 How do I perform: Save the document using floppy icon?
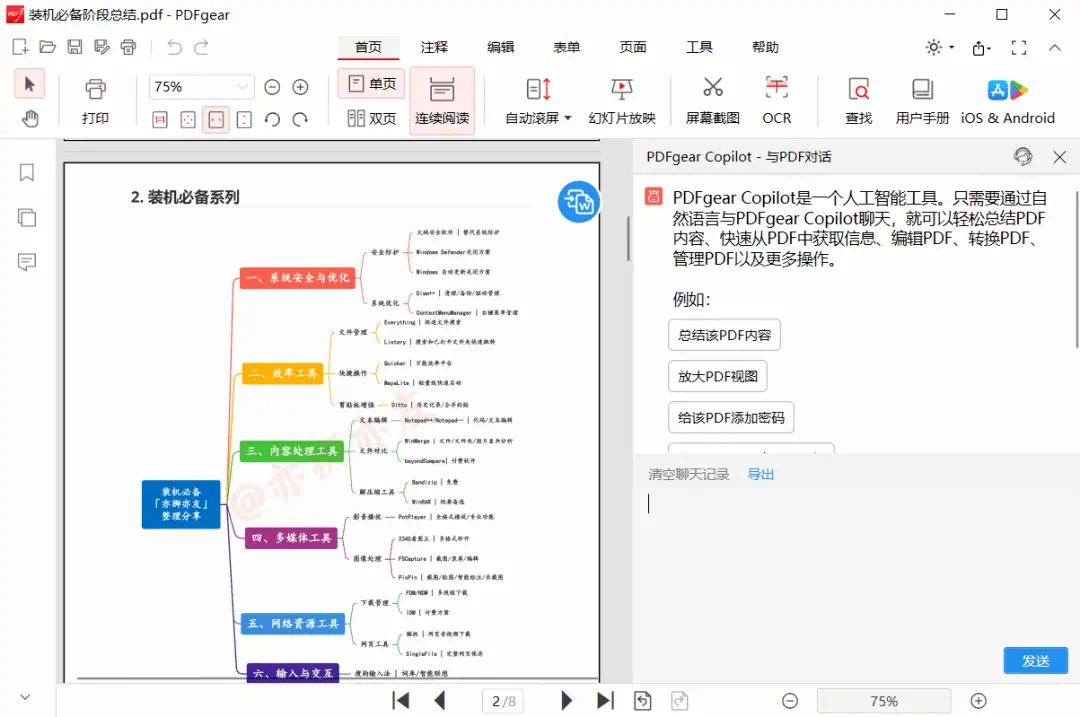74,47
